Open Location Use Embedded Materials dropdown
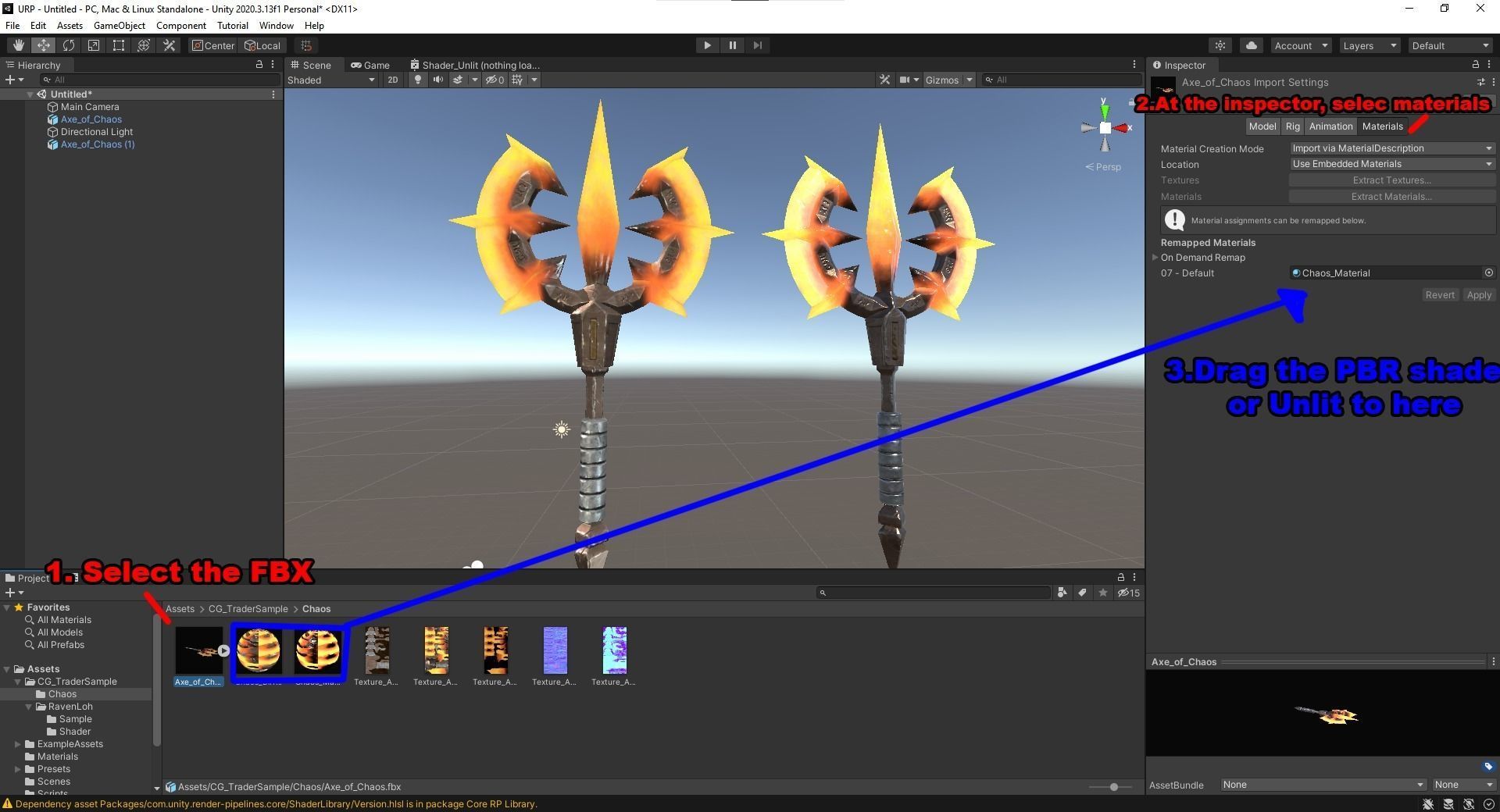 tap(1391, 164)
